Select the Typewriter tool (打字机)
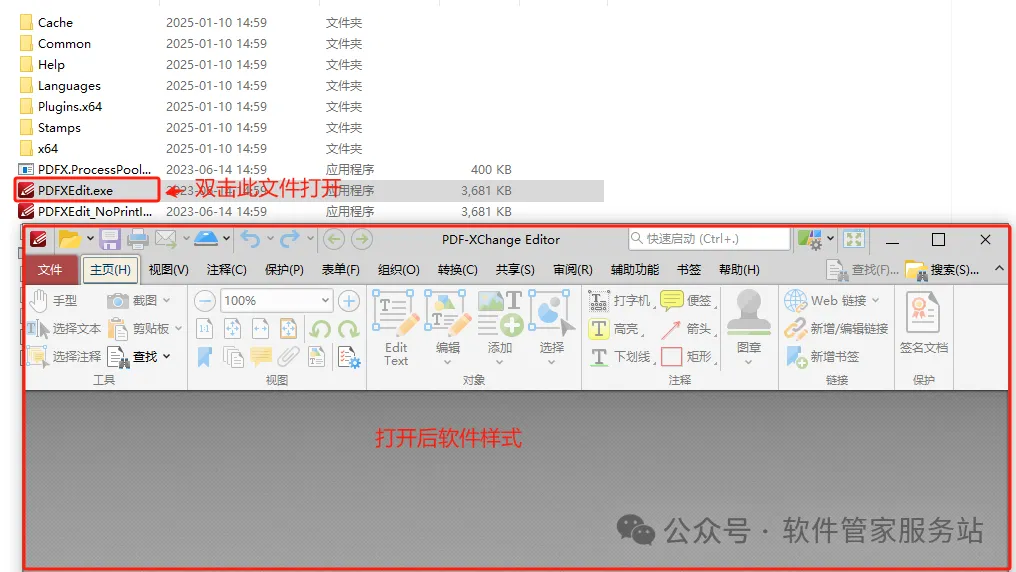The image size is (1016, 572). (x=619, y=301)
